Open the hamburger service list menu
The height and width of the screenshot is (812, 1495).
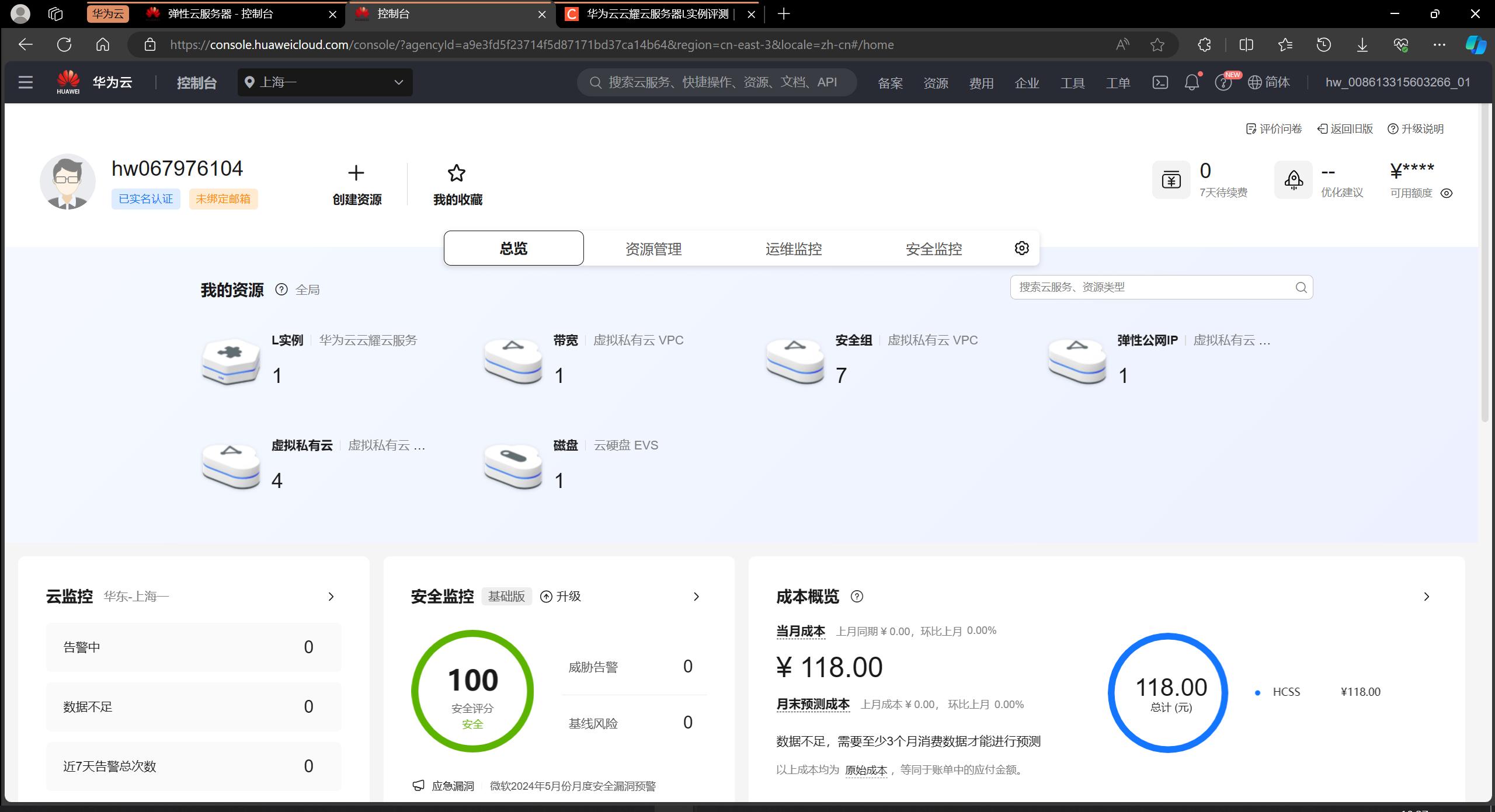pos(26,82)
